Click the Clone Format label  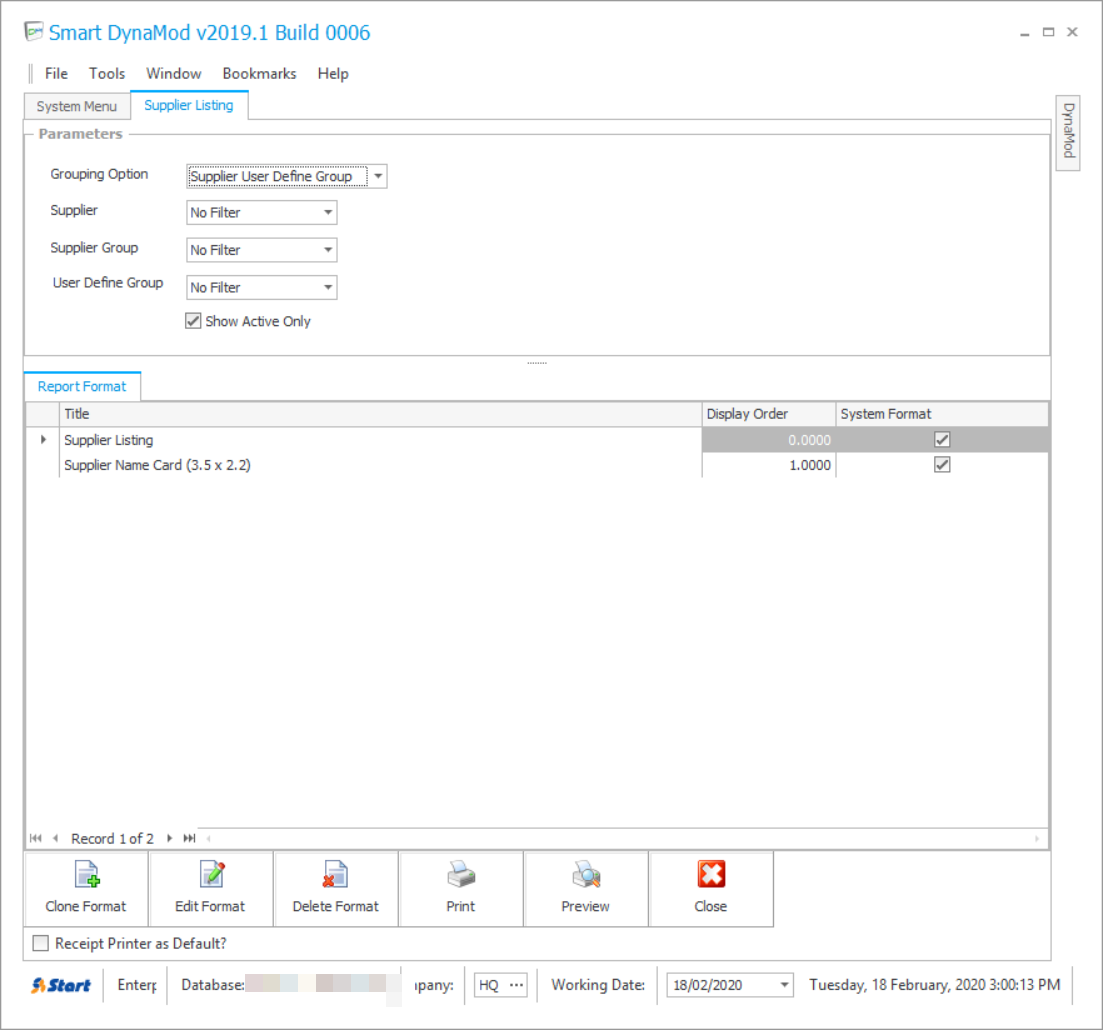86,906
